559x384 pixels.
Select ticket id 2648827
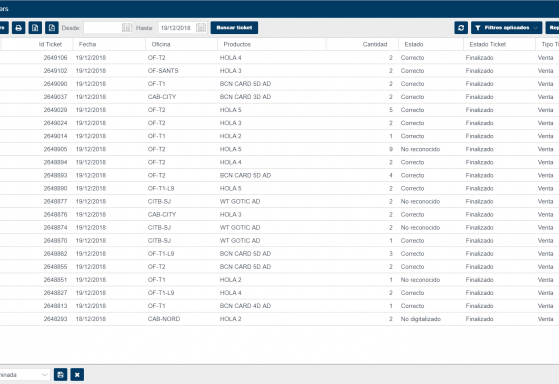tap(55, 293)
